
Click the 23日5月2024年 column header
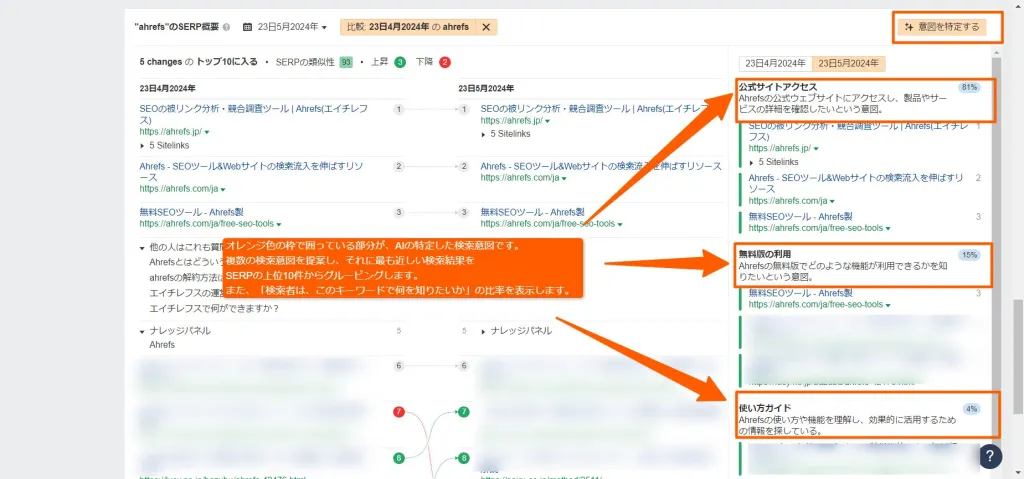tap(486, 88)
